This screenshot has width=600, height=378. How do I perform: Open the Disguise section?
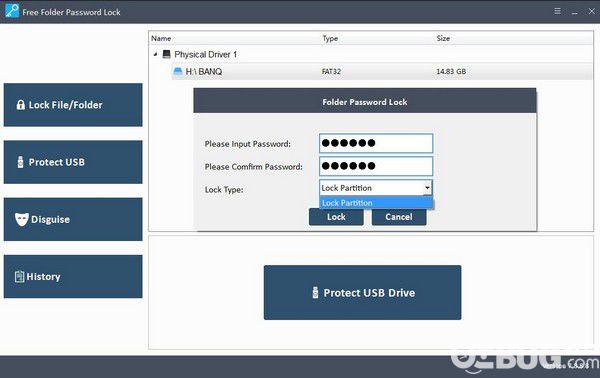click(x=73, y=219)
